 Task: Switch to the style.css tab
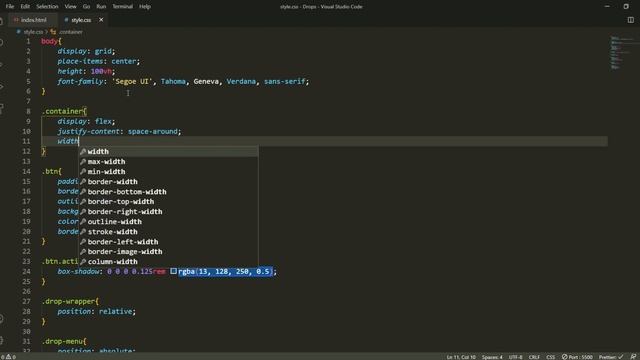pos(81,20)
